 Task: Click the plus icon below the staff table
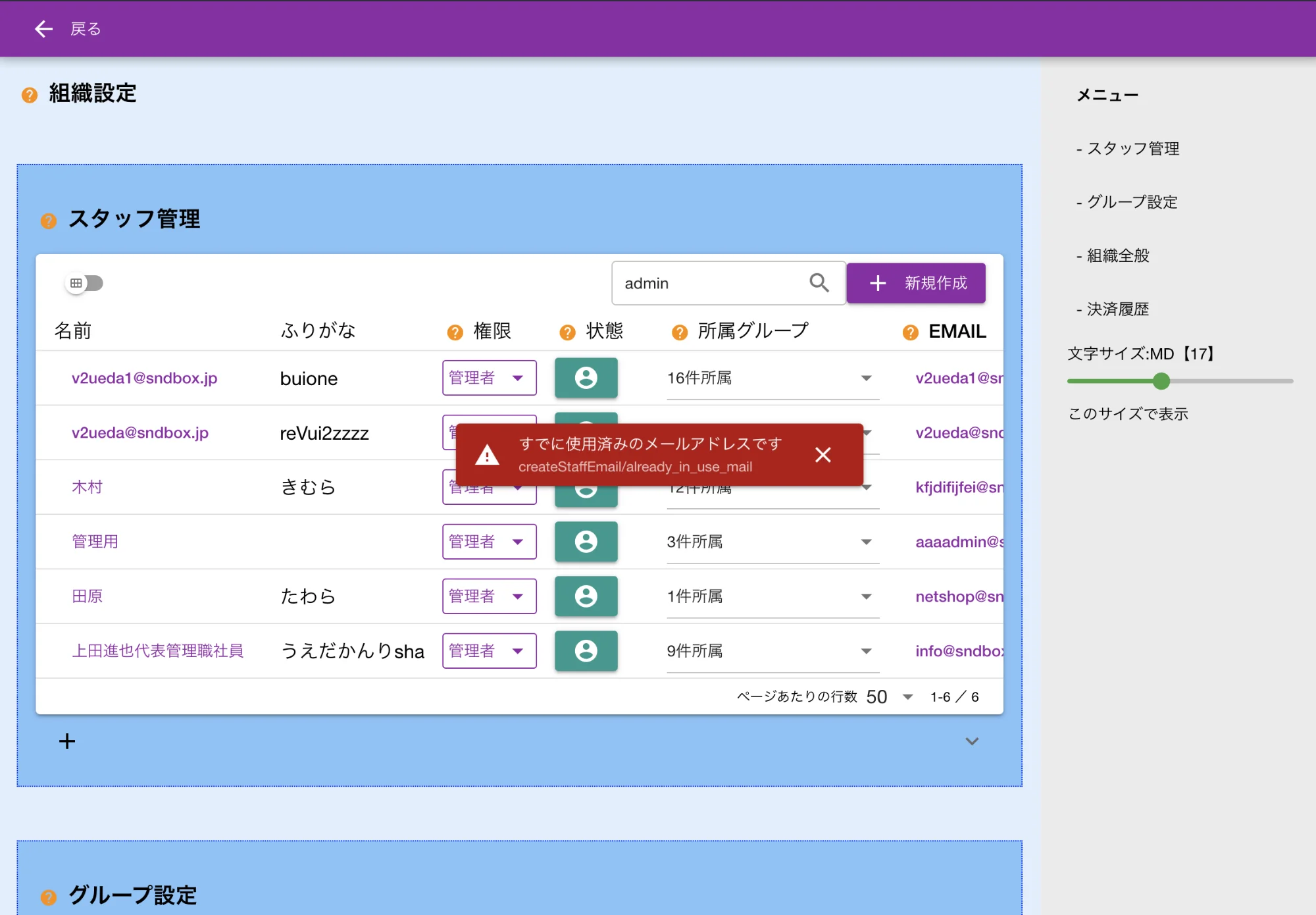tap(66, 741)
